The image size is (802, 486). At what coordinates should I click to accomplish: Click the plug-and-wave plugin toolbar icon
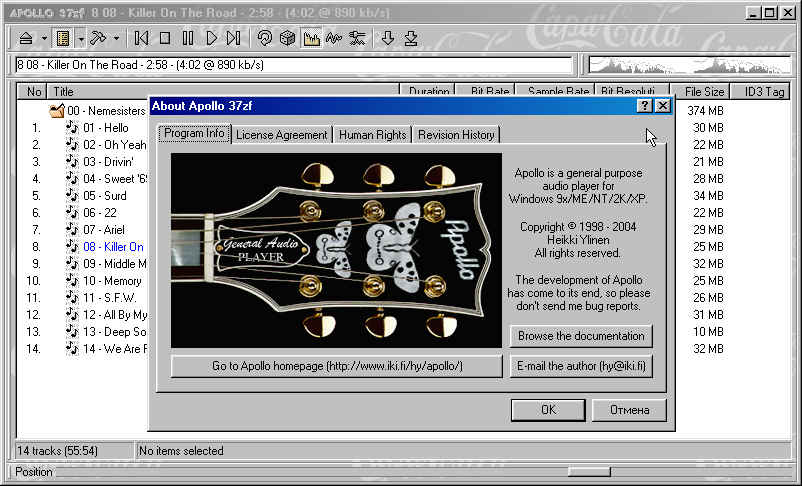tap(357, 38)
